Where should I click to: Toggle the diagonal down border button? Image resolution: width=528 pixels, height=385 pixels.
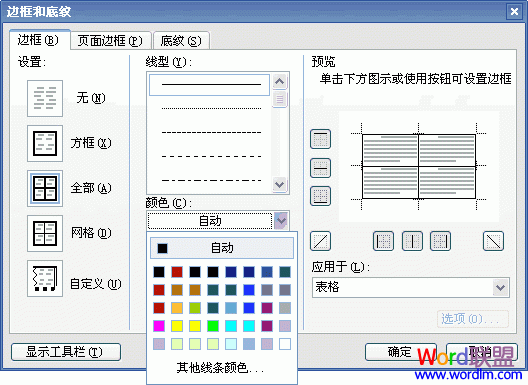493,241
